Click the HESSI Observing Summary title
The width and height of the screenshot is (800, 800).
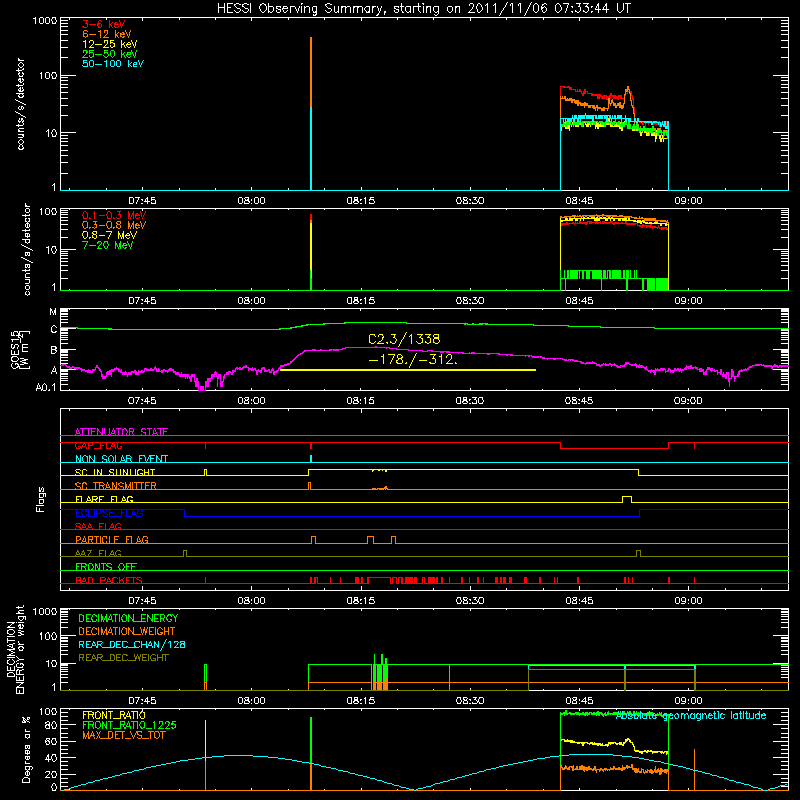click(423, 8)
